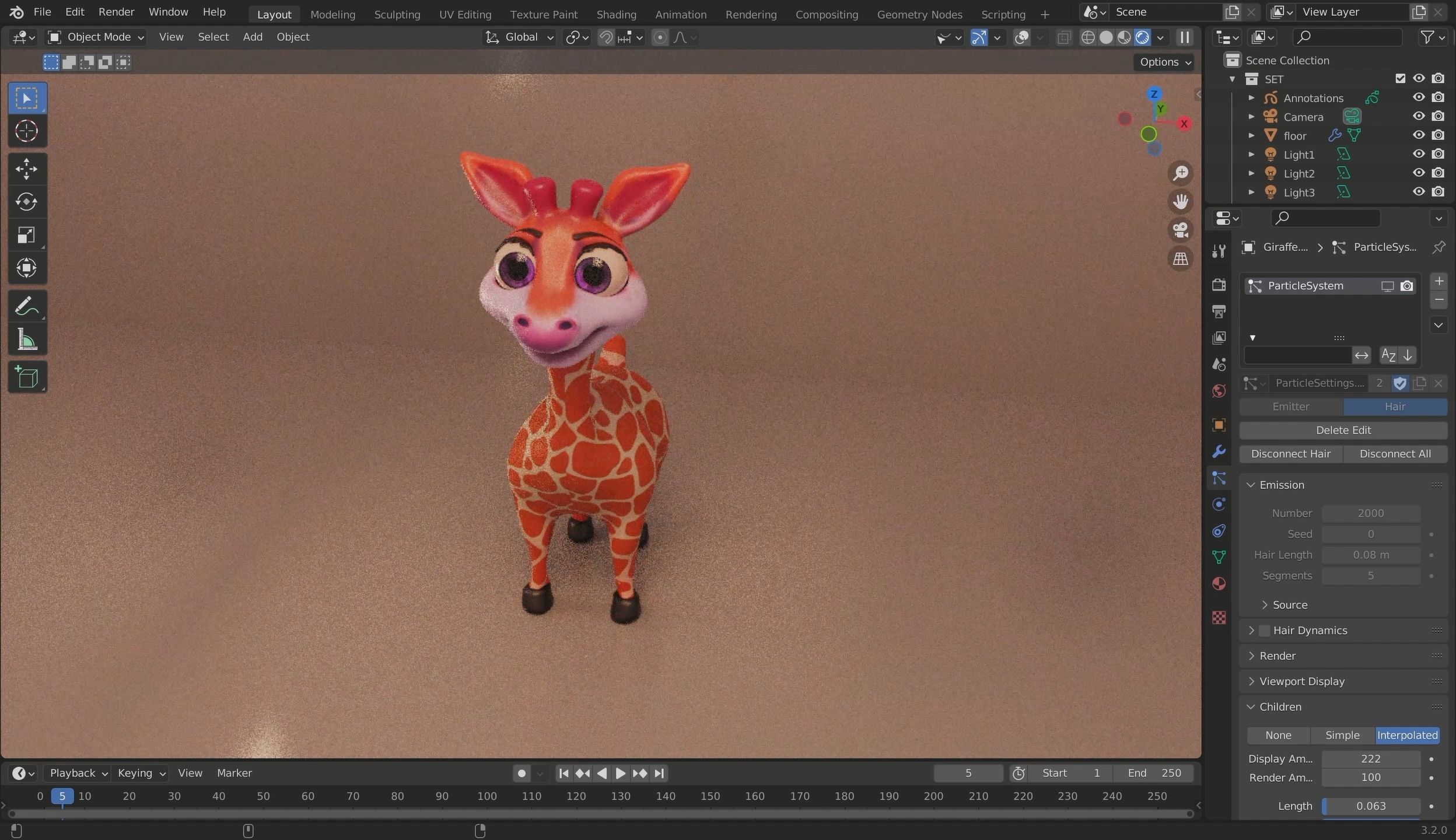Toggle proportional editing
Viewport: 1456px width, 840px height.
point(660,37)
